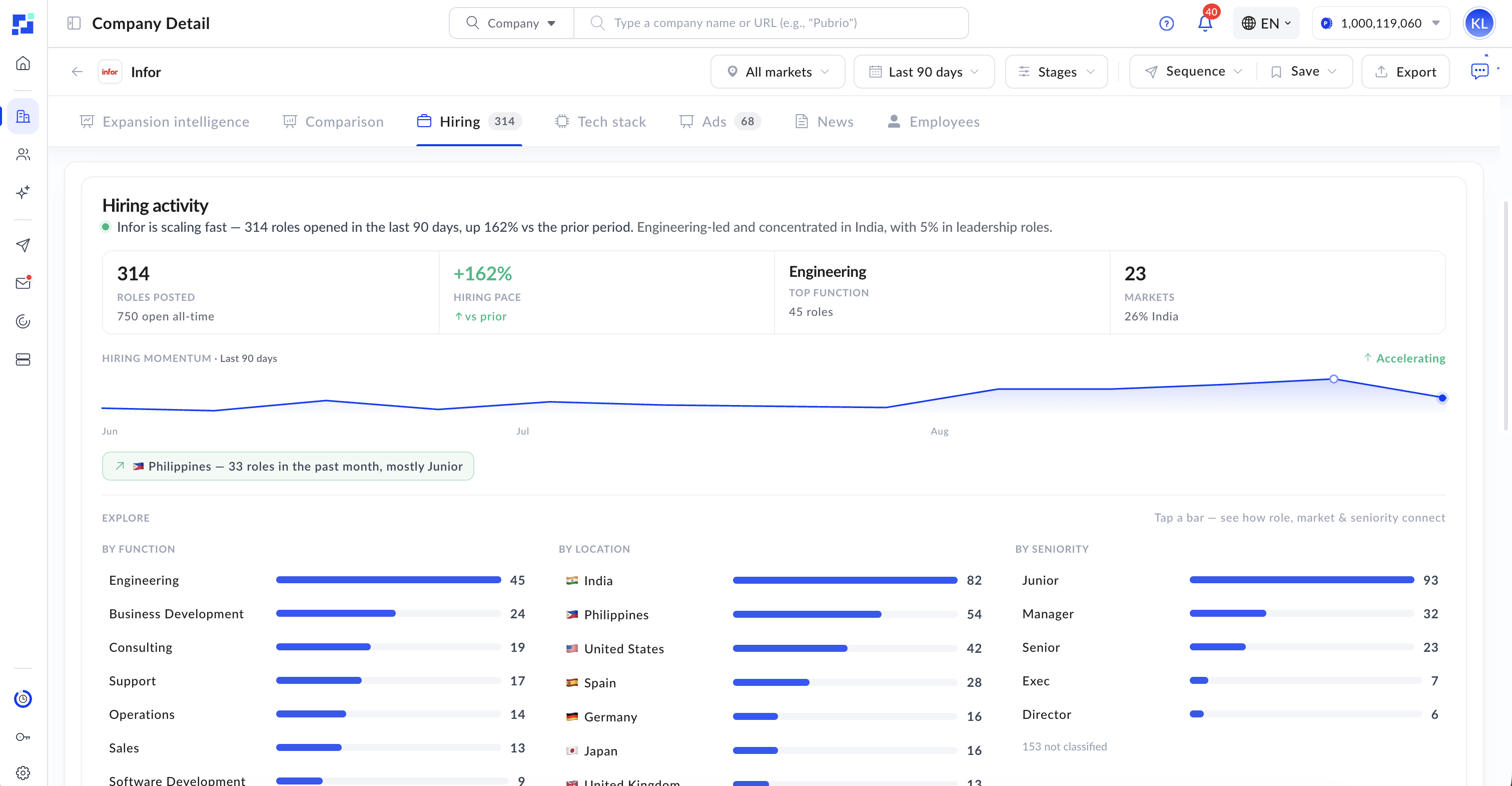Viewport: 1512px width, 786px height.
Task: Open the server storage icon in sidebar
Action: click(x=23, y=359)
